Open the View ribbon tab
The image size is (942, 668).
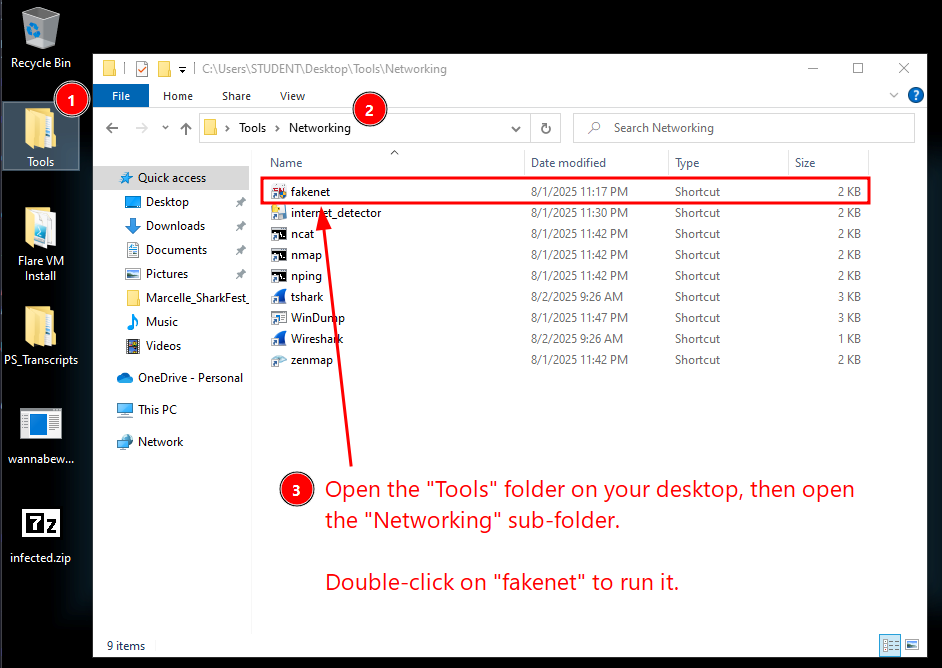pos(292,96)
